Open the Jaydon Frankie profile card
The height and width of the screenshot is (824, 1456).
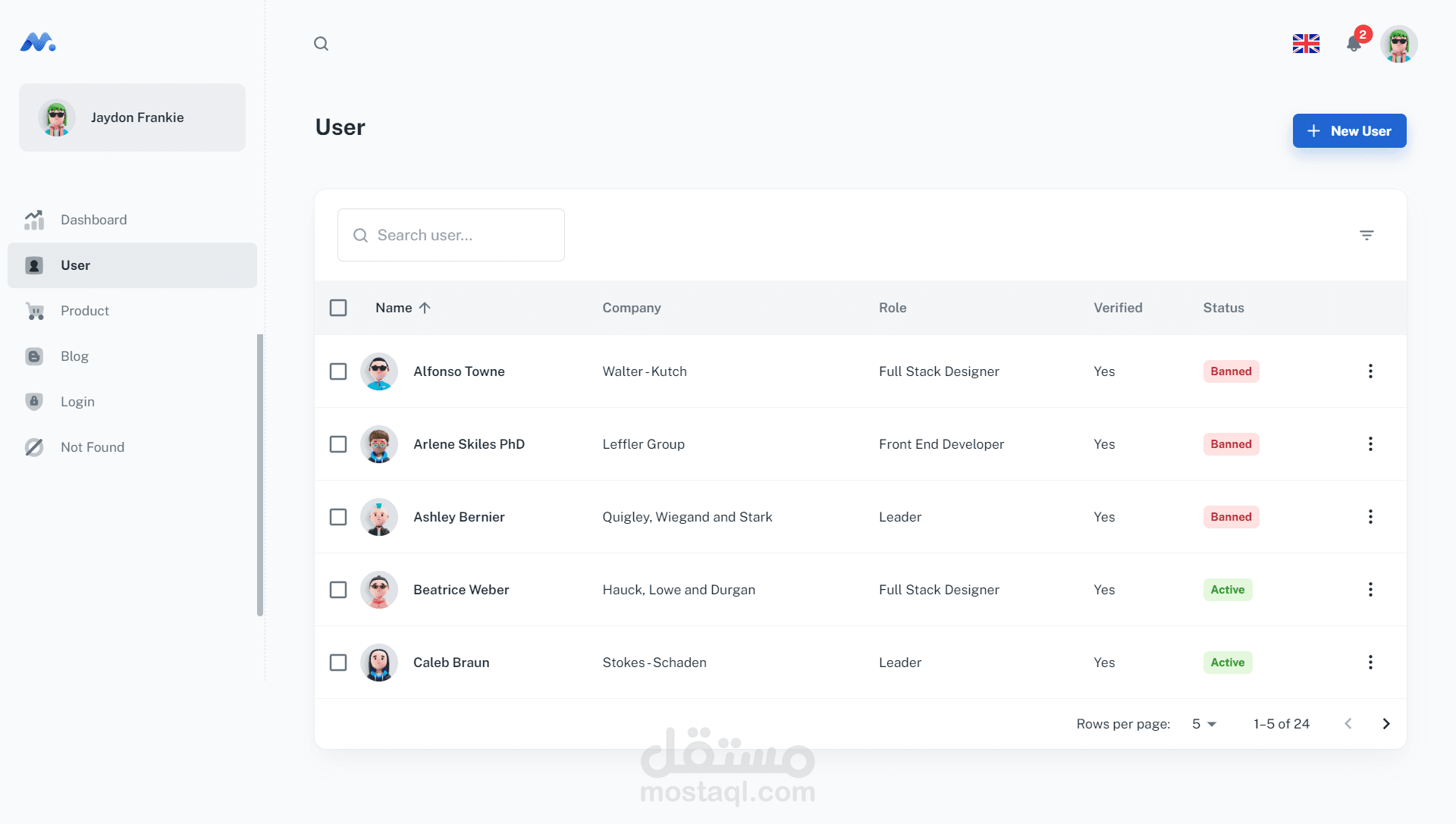click(x=132, y=117)
